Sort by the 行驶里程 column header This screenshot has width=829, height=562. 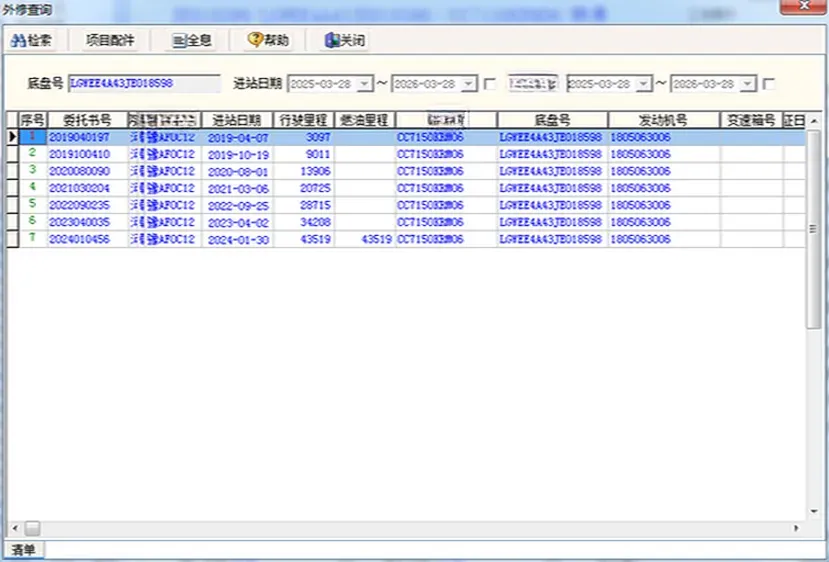pos(304,119)
